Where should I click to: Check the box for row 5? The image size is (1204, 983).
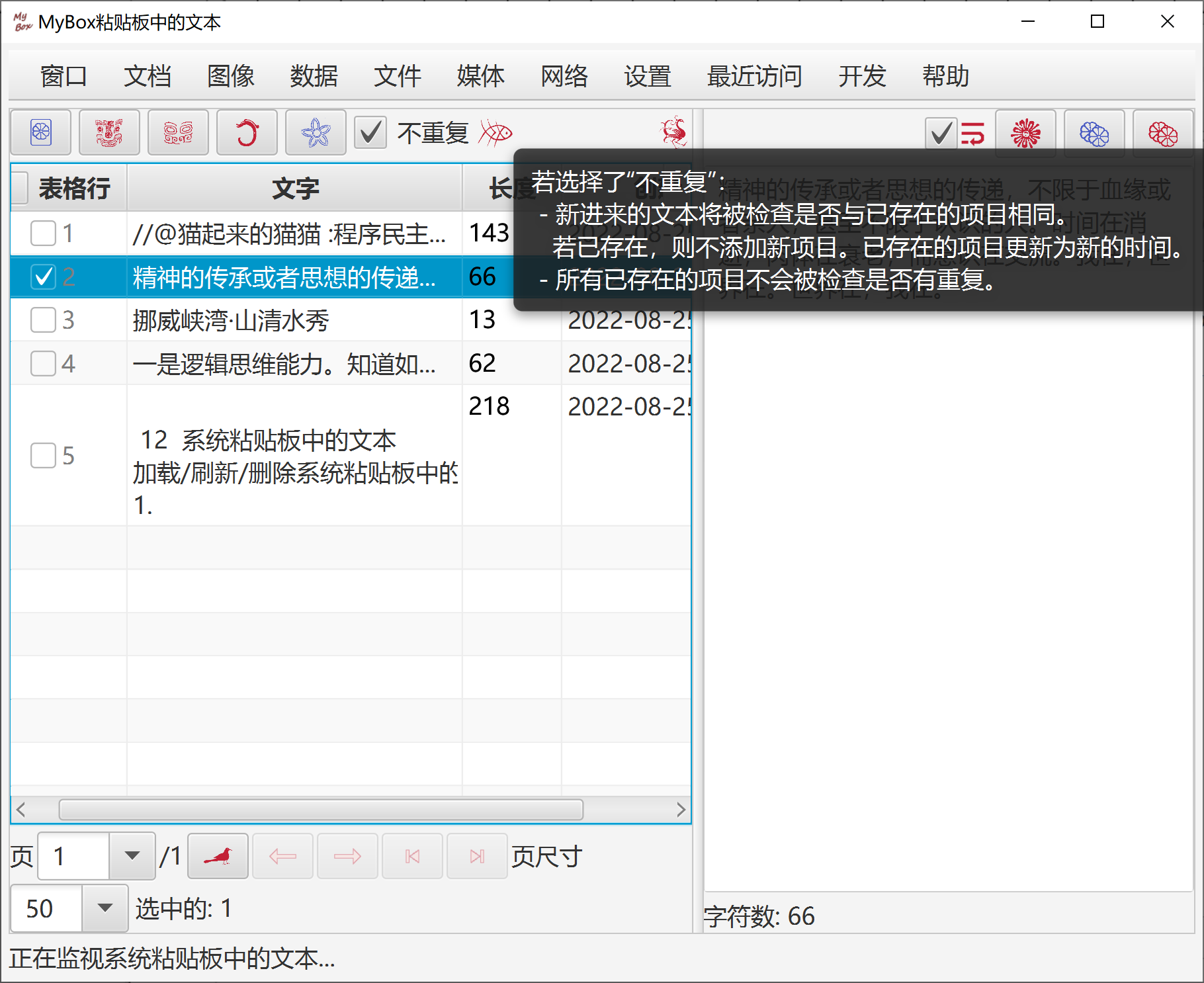coord(44,455)
